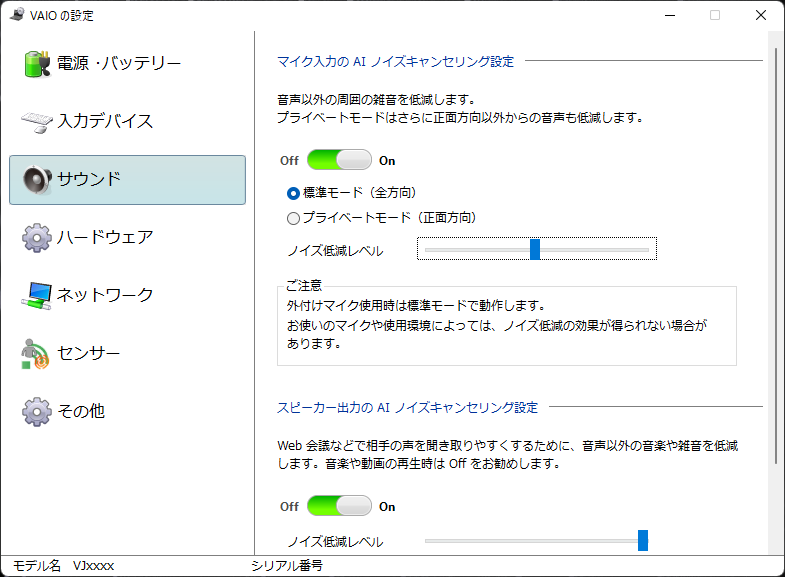The image size is (785, 577).
Task: Toggle speaker output AI noise cancelling switch
Action: [x=339, y=506]
